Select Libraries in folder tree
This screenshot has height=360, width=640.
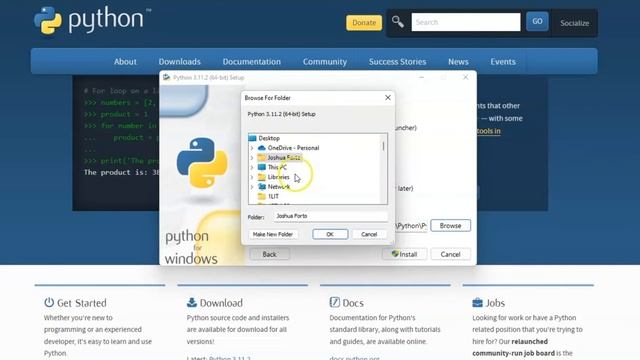278,177
